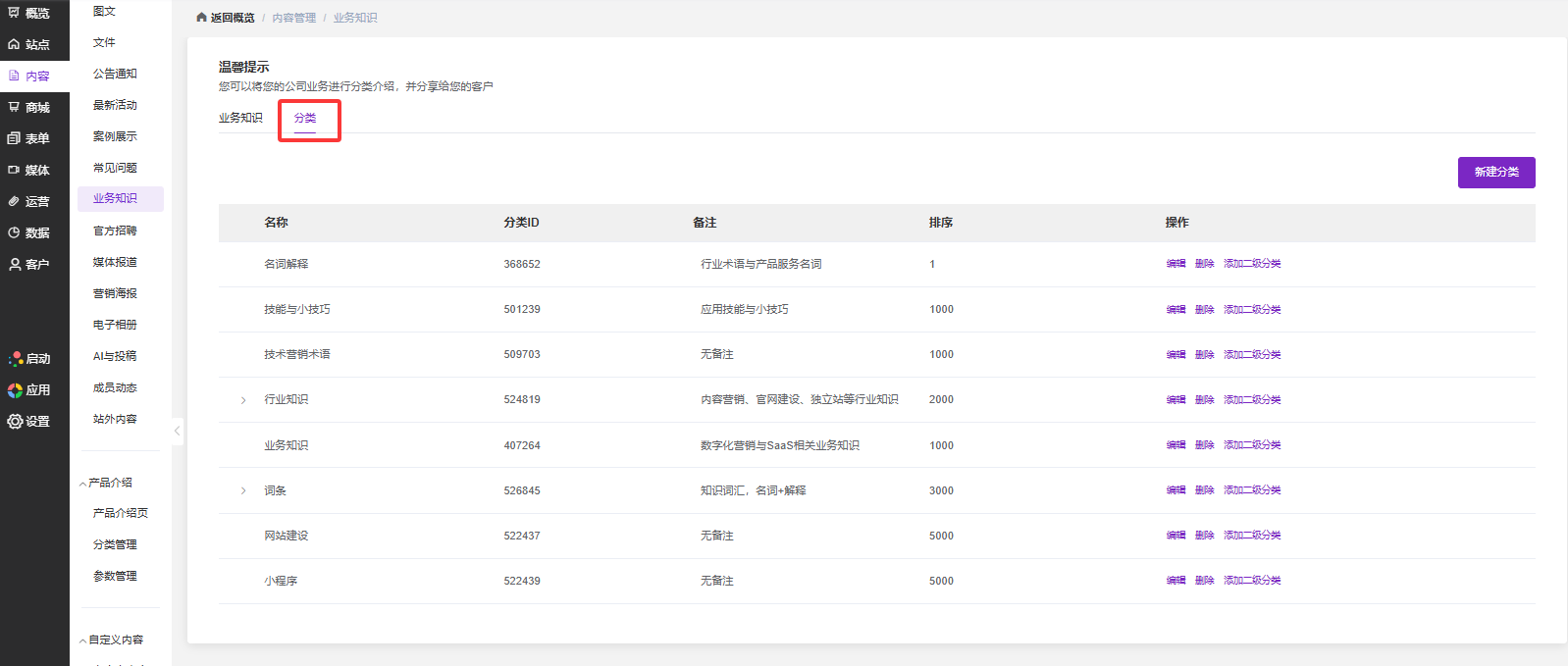This screenshot has height=666, width=1568.
Task: Open the 客户 customers icon
Action: [14, 264]
